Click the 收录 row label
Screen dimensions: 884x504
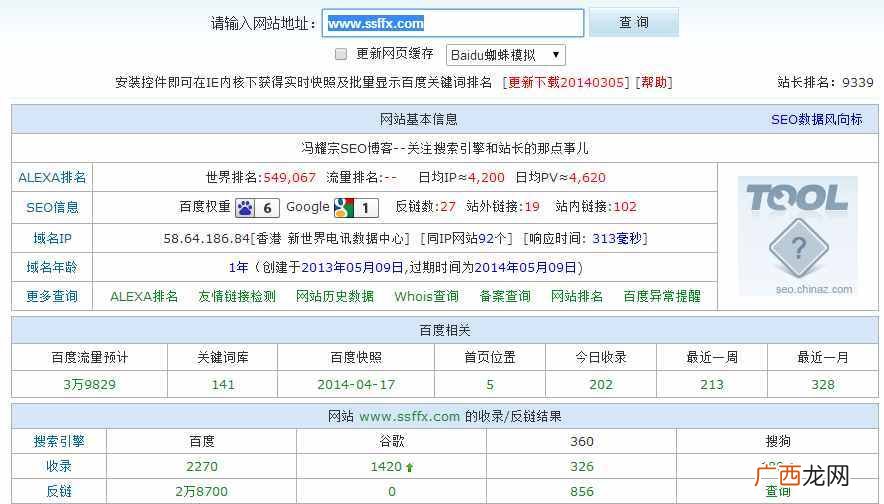[x=59, y=466]
